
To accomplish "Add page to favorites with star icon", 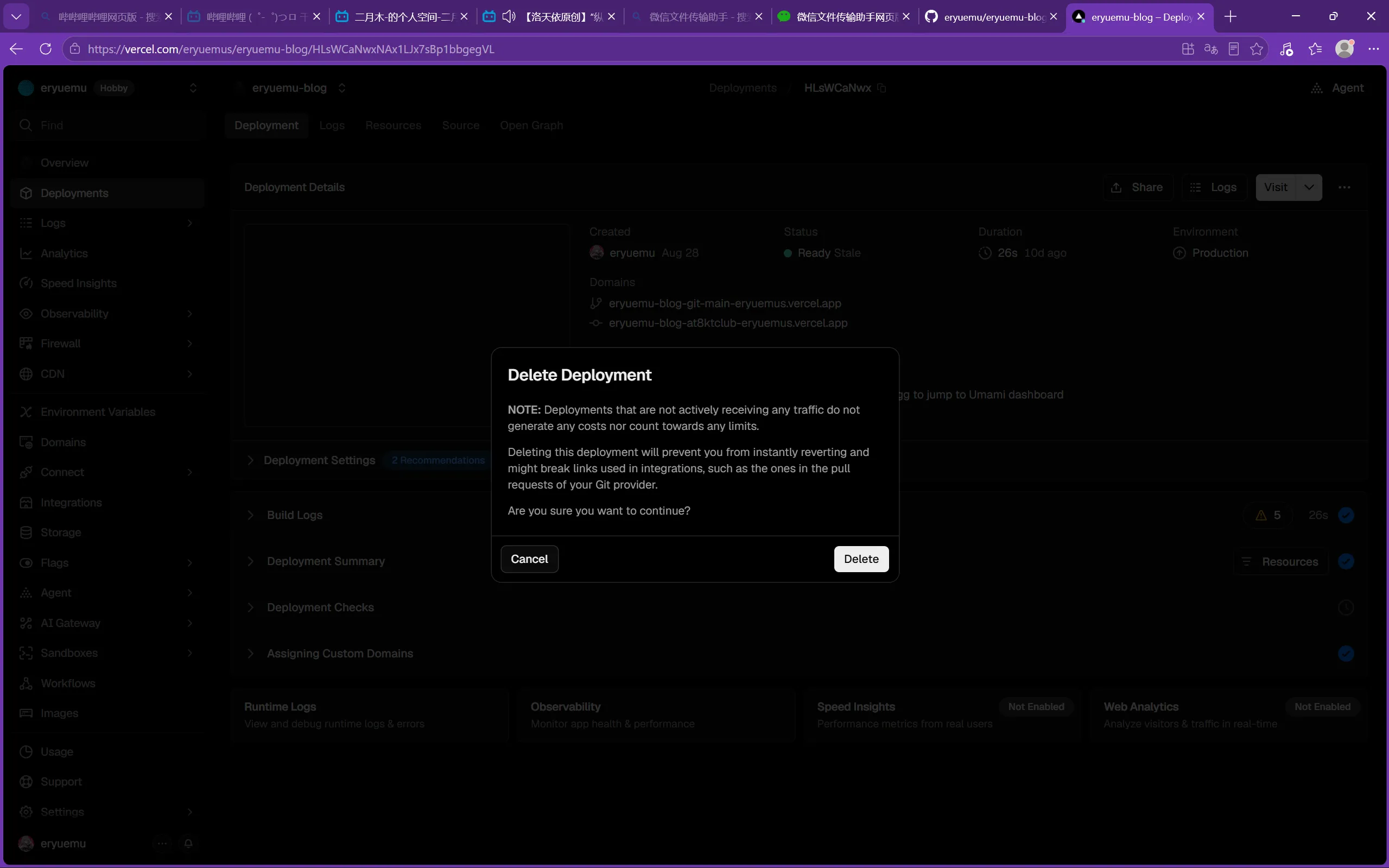I will [1257, 49].
